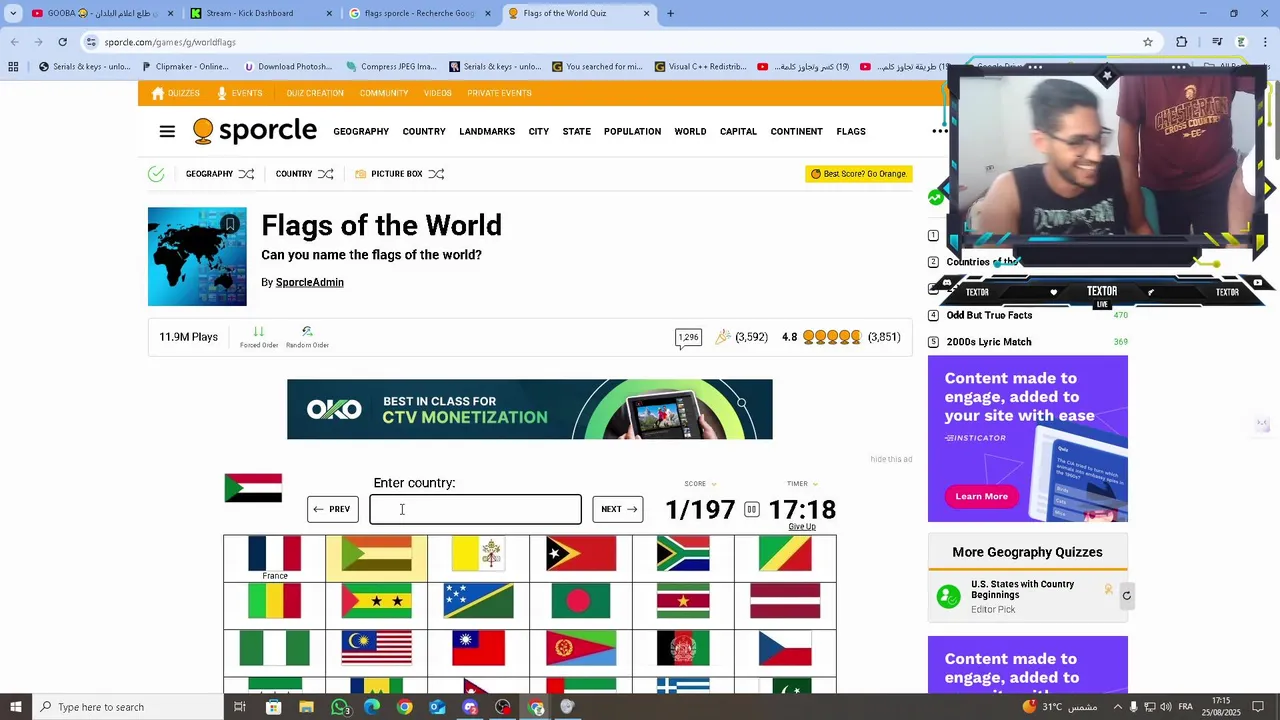This screenshot has height=720, width=1280.
Task: Open the POPULATION nav category
Action: tap(632, 131)
